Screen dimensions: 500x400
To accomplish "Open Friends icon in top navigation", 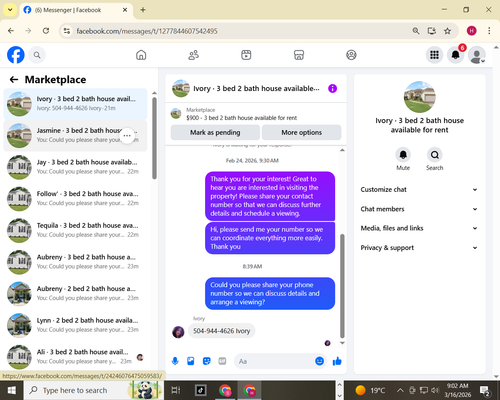I will pyautogui.click(x=194, y=55).
